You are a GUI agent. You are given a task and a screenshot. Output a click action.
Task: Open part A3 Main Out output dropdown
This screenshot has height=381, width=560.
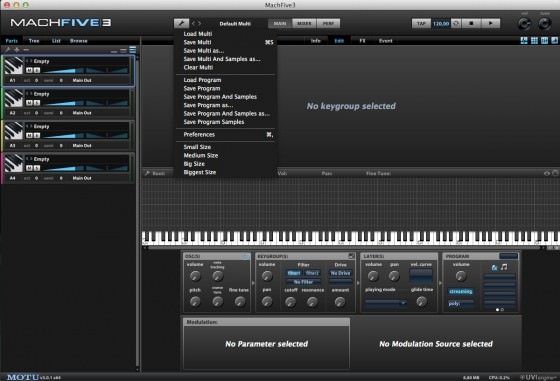tap(82, 146)
